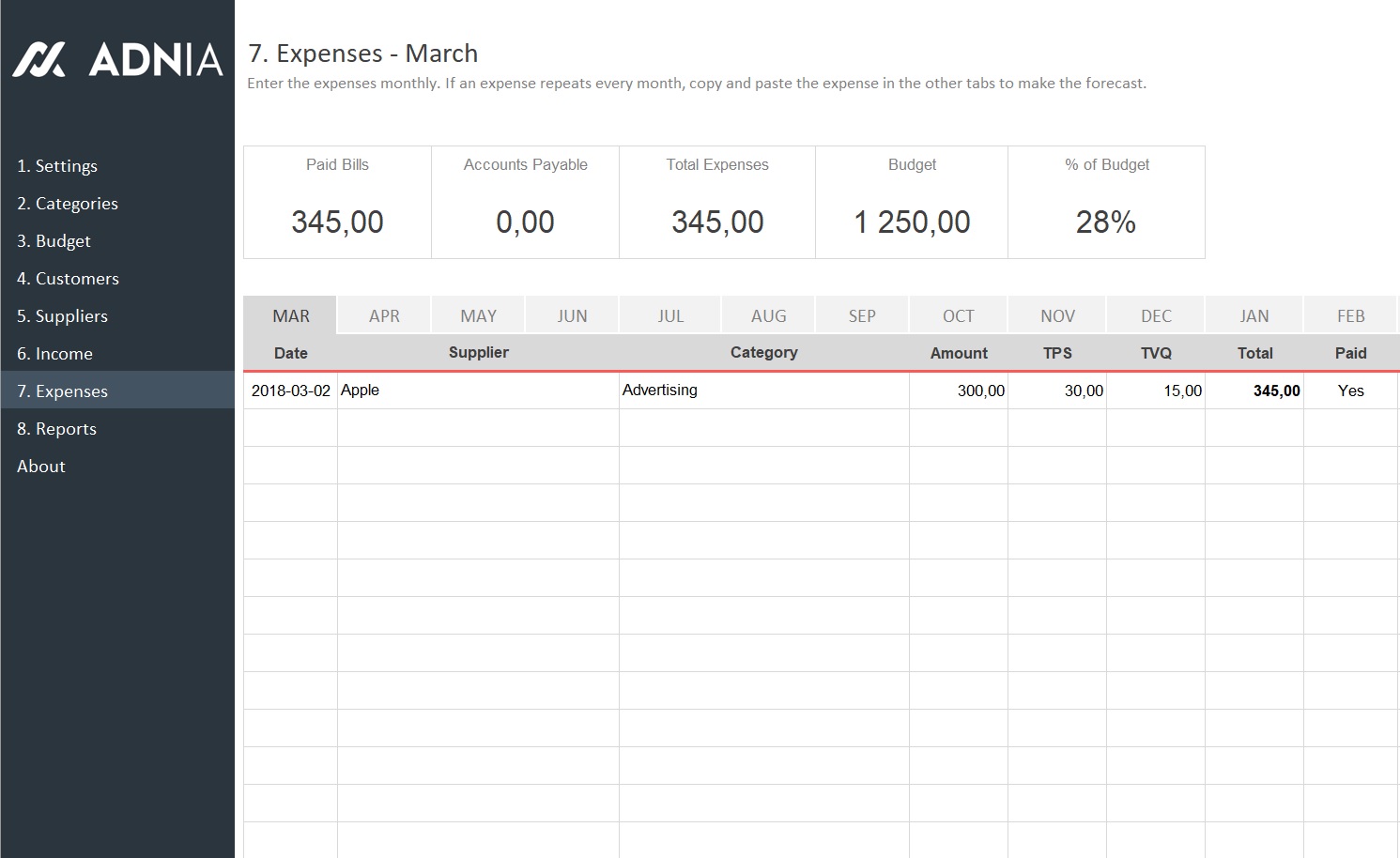1400x858 pixels.
Task: Click the Amount column header
Action: (959, 353)
